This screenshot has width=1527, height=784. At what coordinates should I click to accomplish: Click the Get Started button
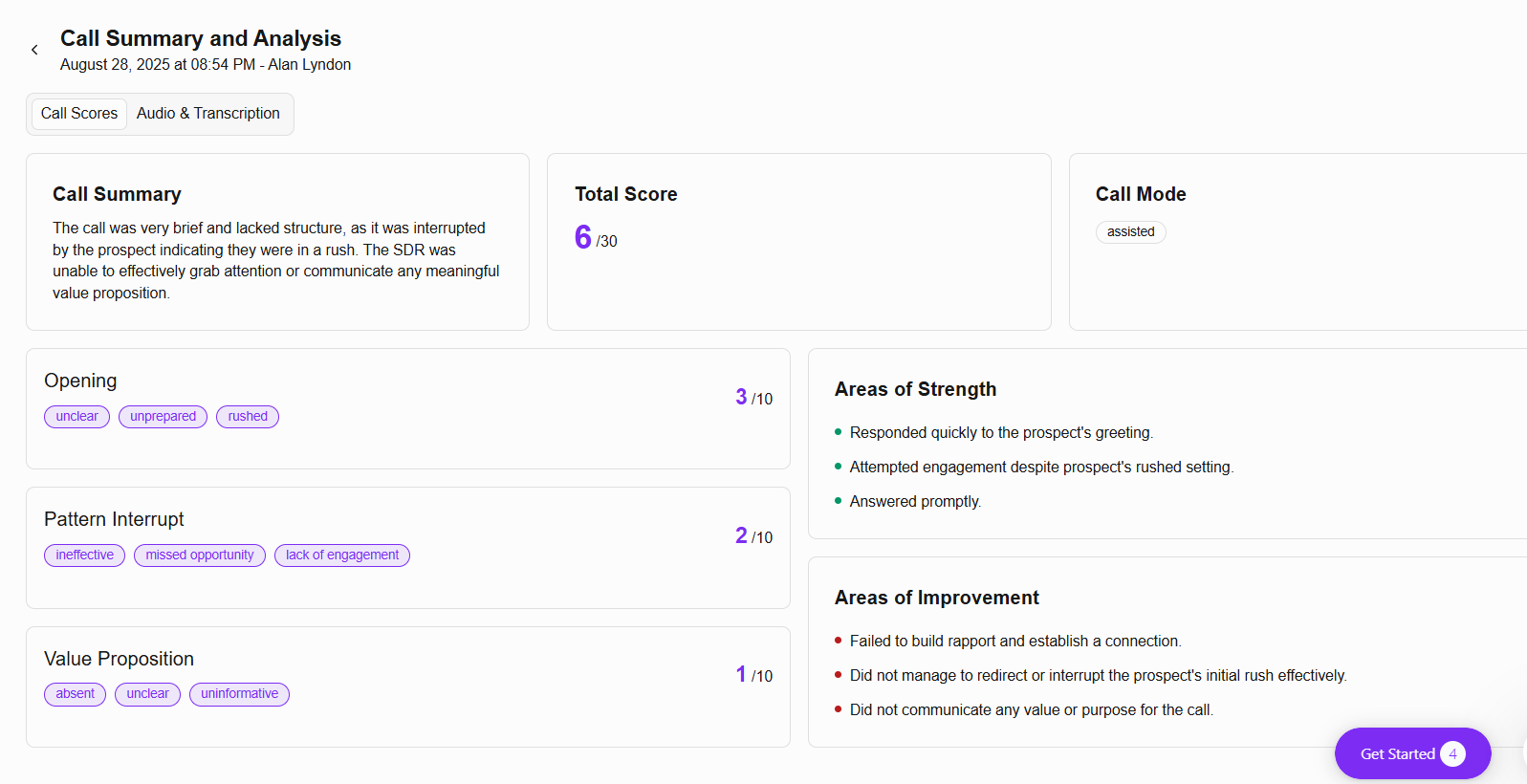click(x=1412, y=753)
